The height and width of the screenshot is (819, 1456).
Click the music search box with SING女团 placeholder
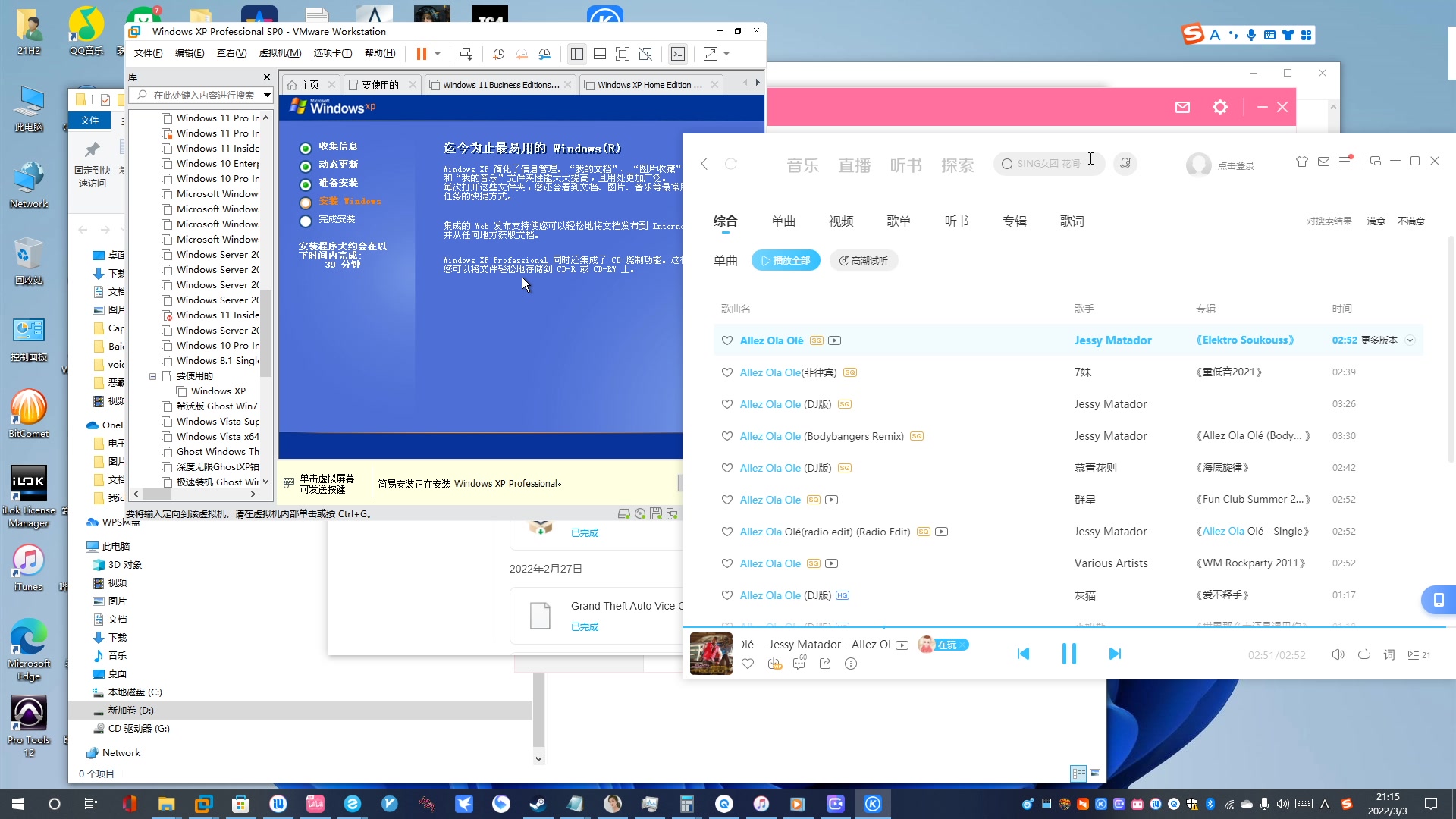tap(1048, 164)
